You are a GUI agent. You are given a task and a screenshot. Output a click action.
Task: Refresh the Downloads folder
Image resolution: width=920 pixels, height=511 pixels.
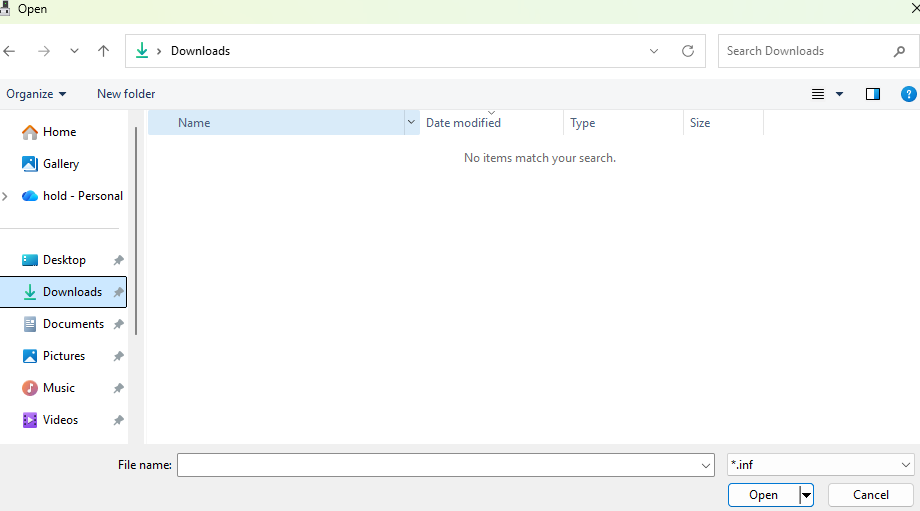688,51
